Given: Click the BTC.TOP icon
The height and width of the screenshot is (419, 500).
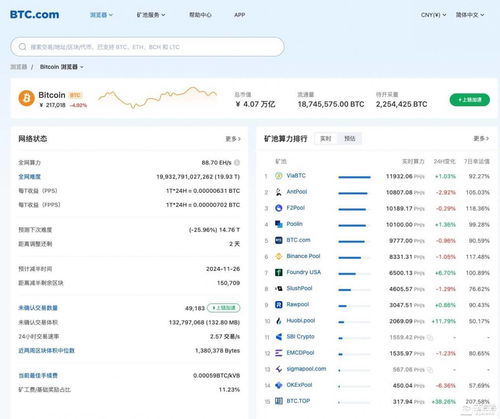Looking at the screenshot, I should click(279, 401).
